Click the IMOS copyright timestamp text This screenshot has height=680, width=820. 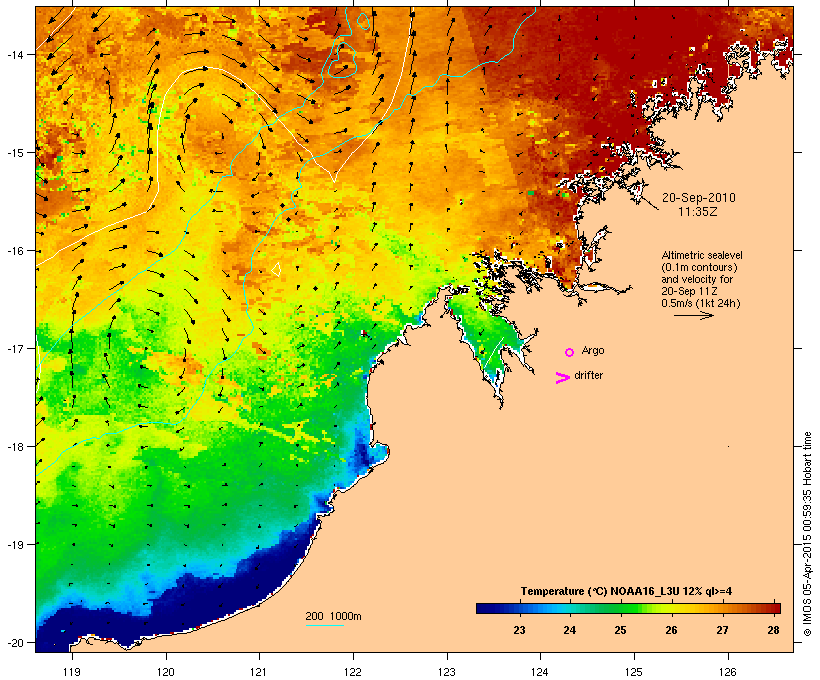pos(808,534)
